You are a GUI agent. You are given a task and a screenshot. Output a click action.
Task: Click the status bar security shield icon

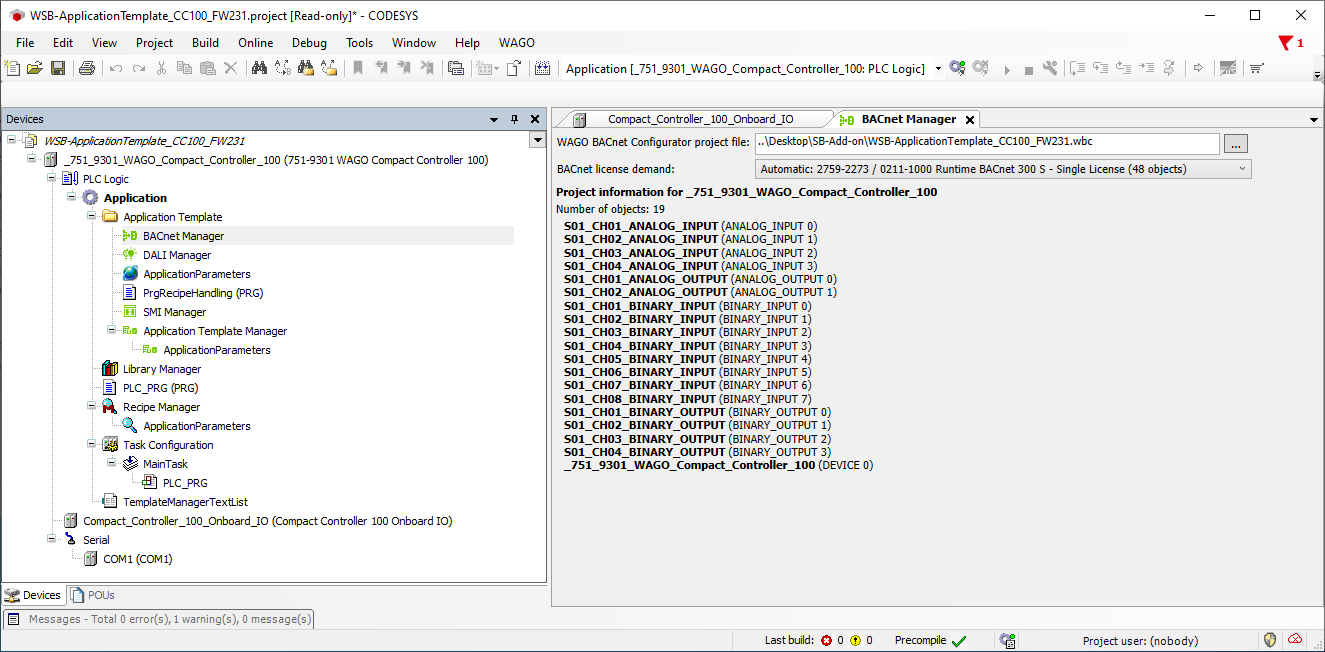(1270, 640)
